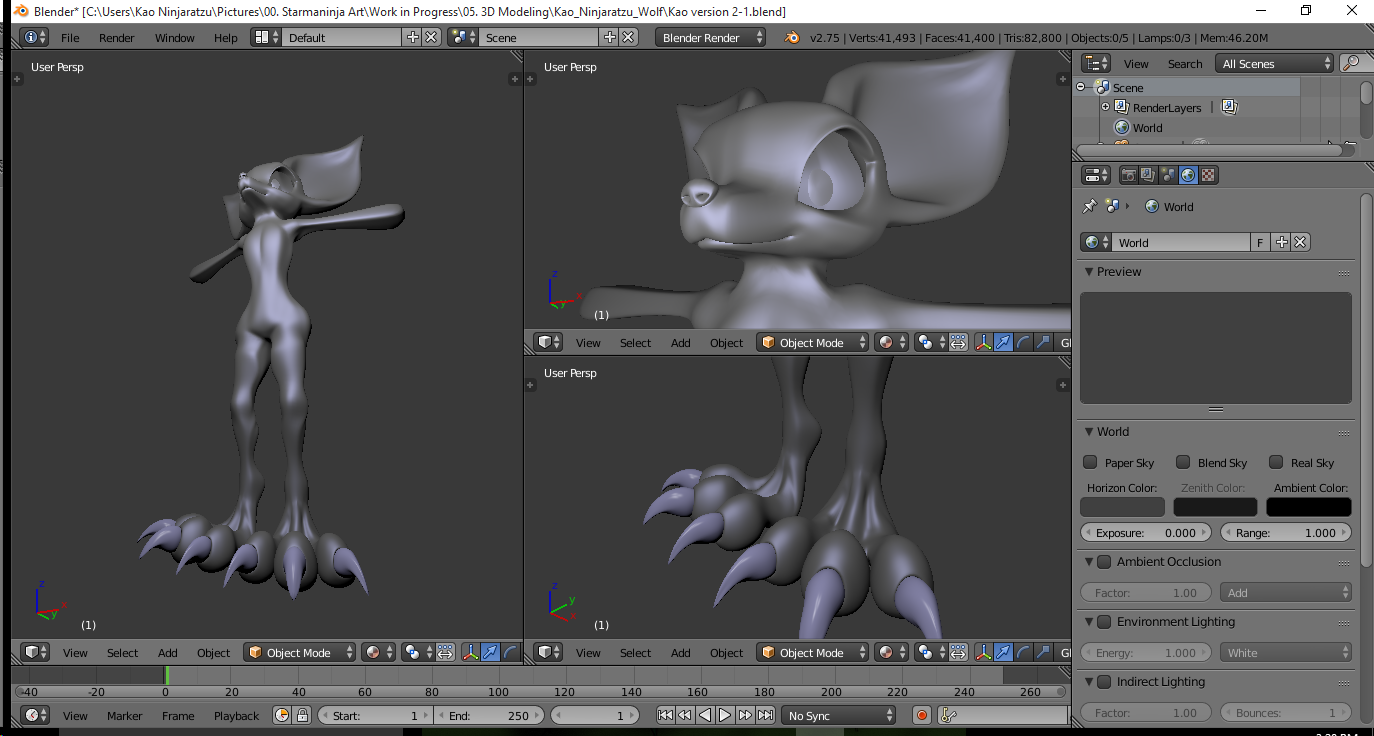This screenshot has width=1374, height=736.
Task: Click the timeline lock time range icon
Action: tap(300, 715)
